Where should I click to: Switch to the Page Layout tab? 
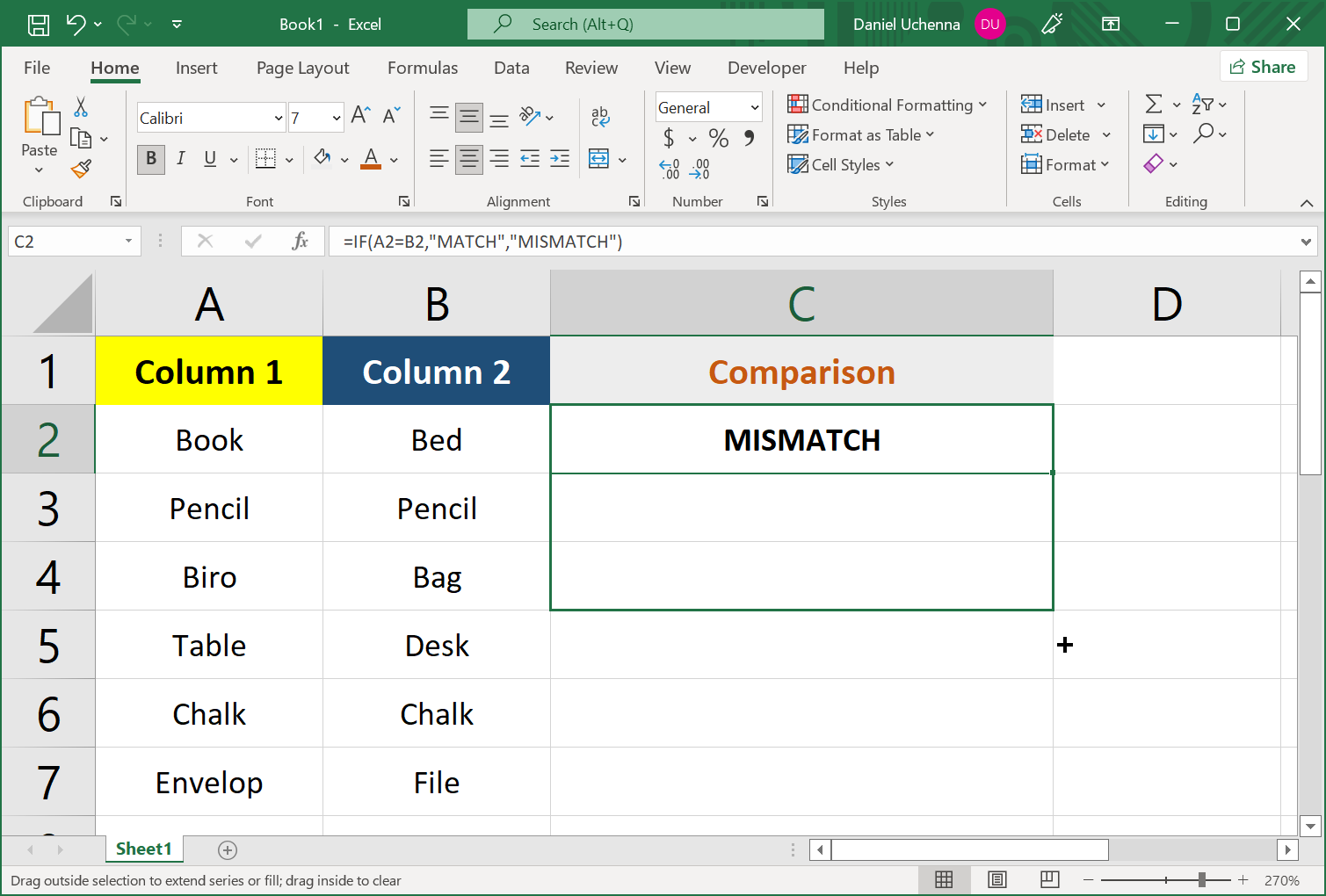coord(302,68)
